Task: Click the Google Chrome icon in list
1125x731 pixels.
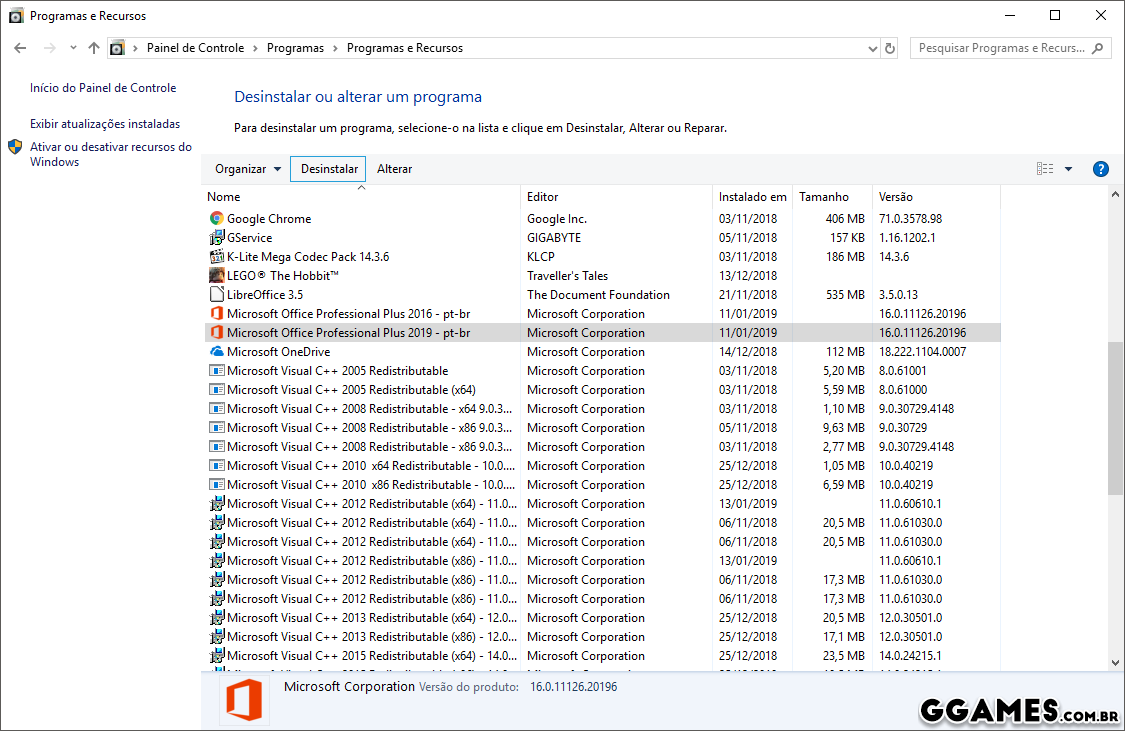Action: coord(217,219)
